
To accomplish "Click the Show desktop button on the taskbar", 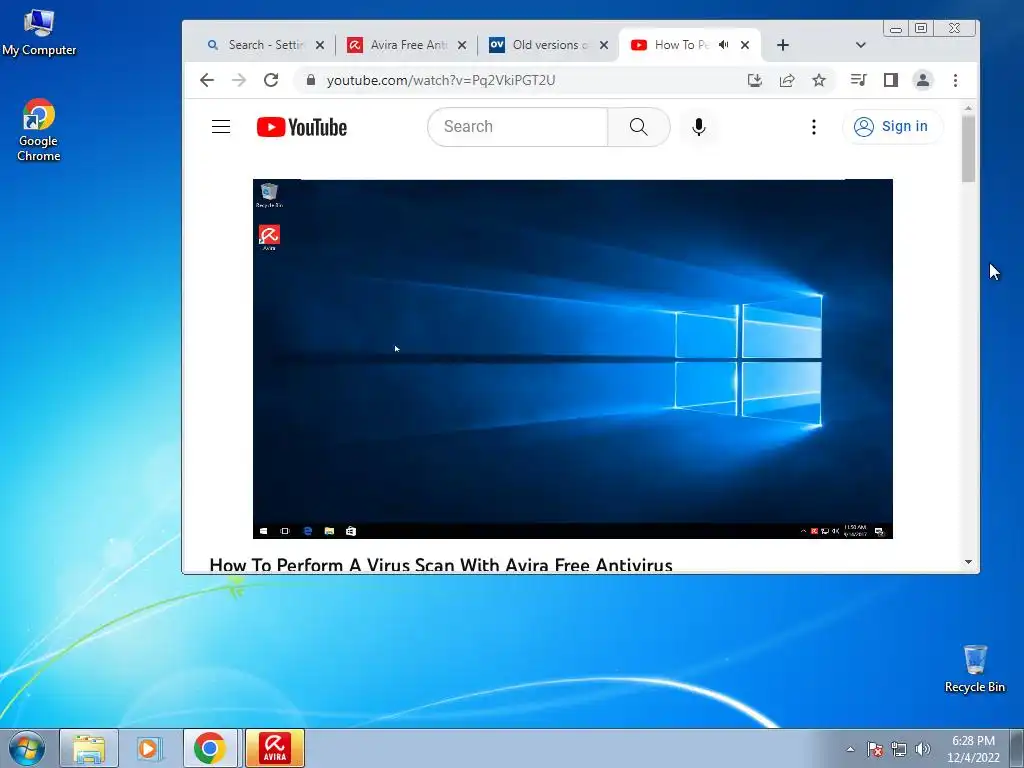I will pos(1017,748).
